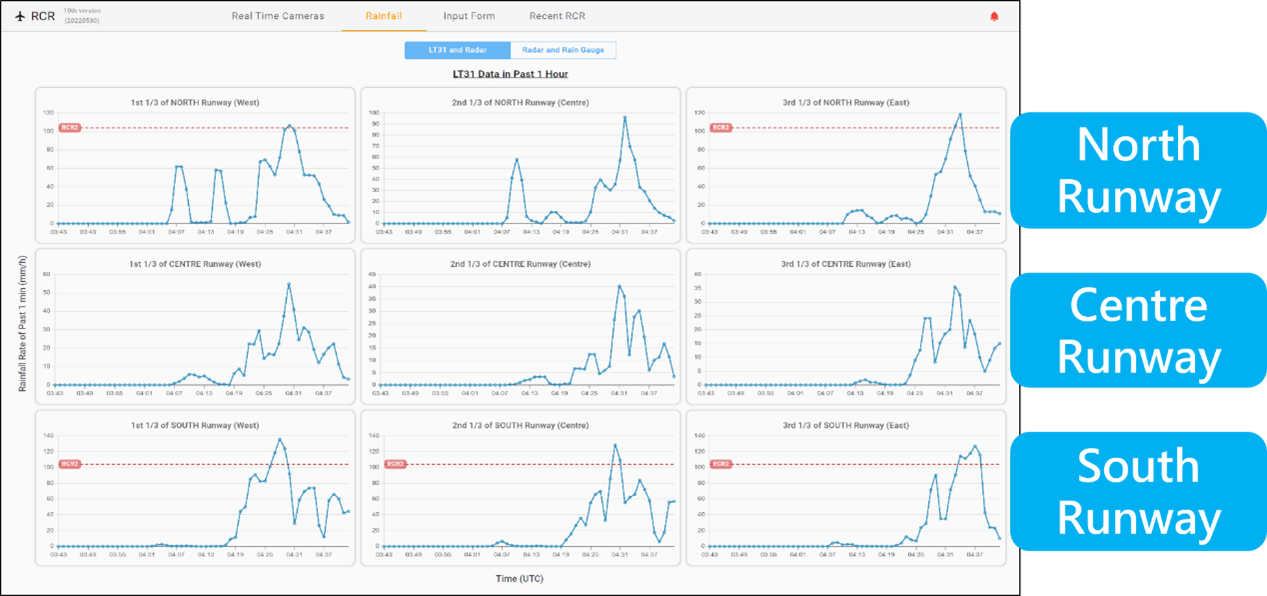
Task: Open the Real Time Cameras tab
Action: point(278,16)
